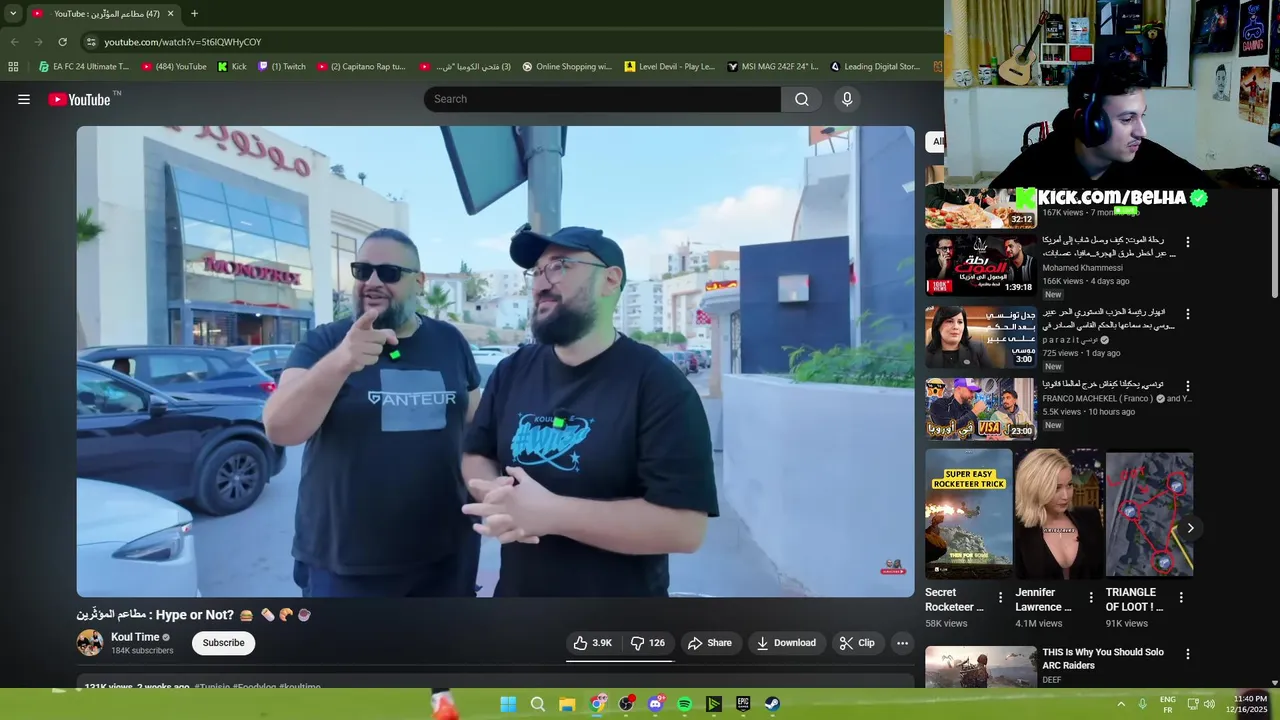Open options for TRIANGLE OF LOOT short

tap(1181, 598)
